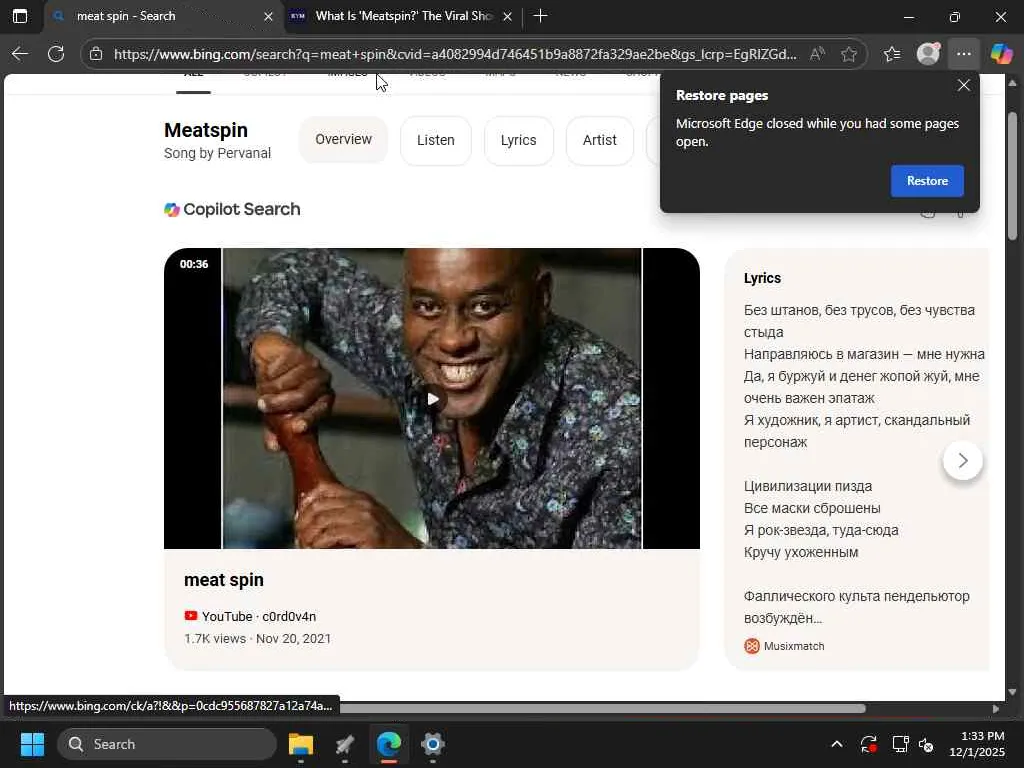
Task: Click scroll right arrow on horizontal scrollbar
Action: 995,709
